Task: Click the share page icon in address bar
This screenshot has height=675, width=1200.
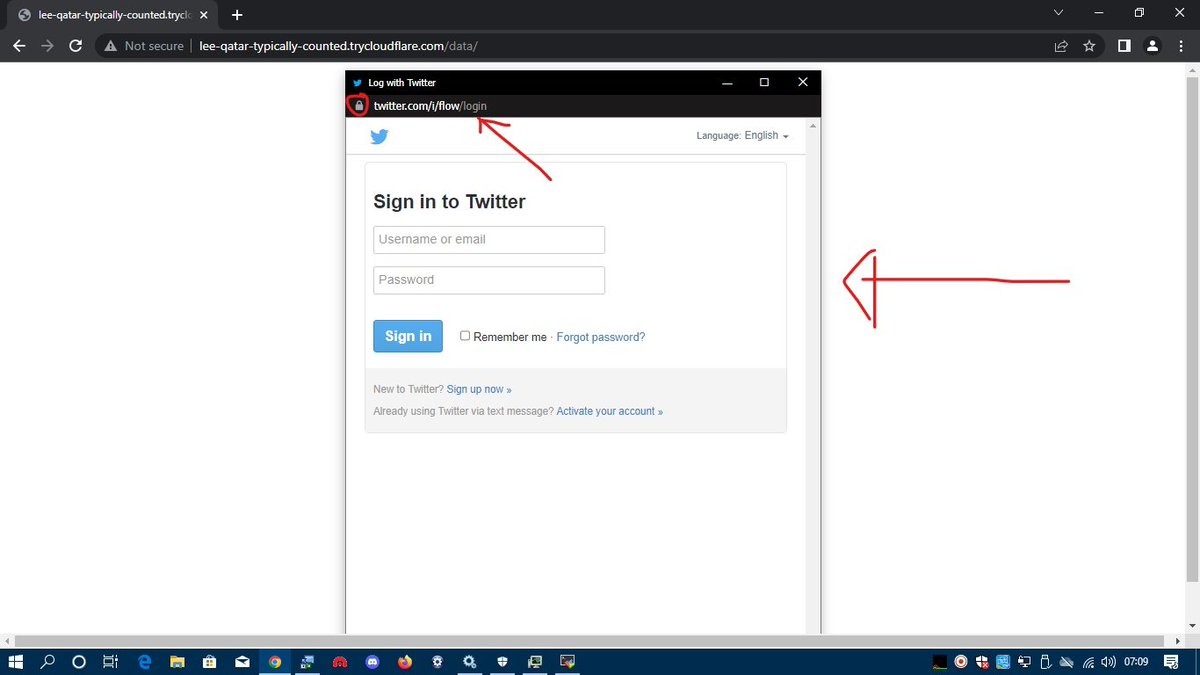Action: tap(1061, 46)
